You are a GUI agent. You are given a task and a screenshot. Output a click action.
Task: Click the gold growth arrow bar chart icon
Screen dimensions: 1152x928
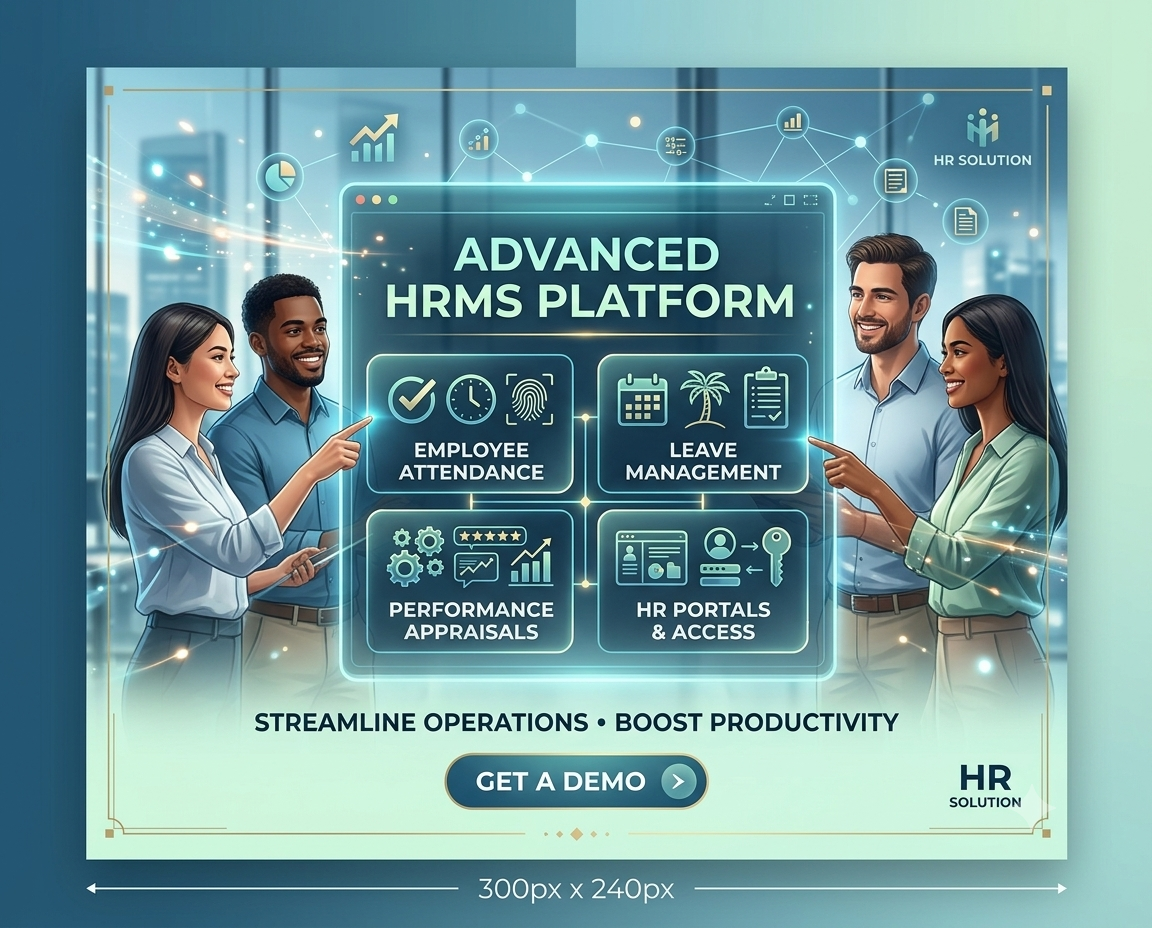point(374,138)
